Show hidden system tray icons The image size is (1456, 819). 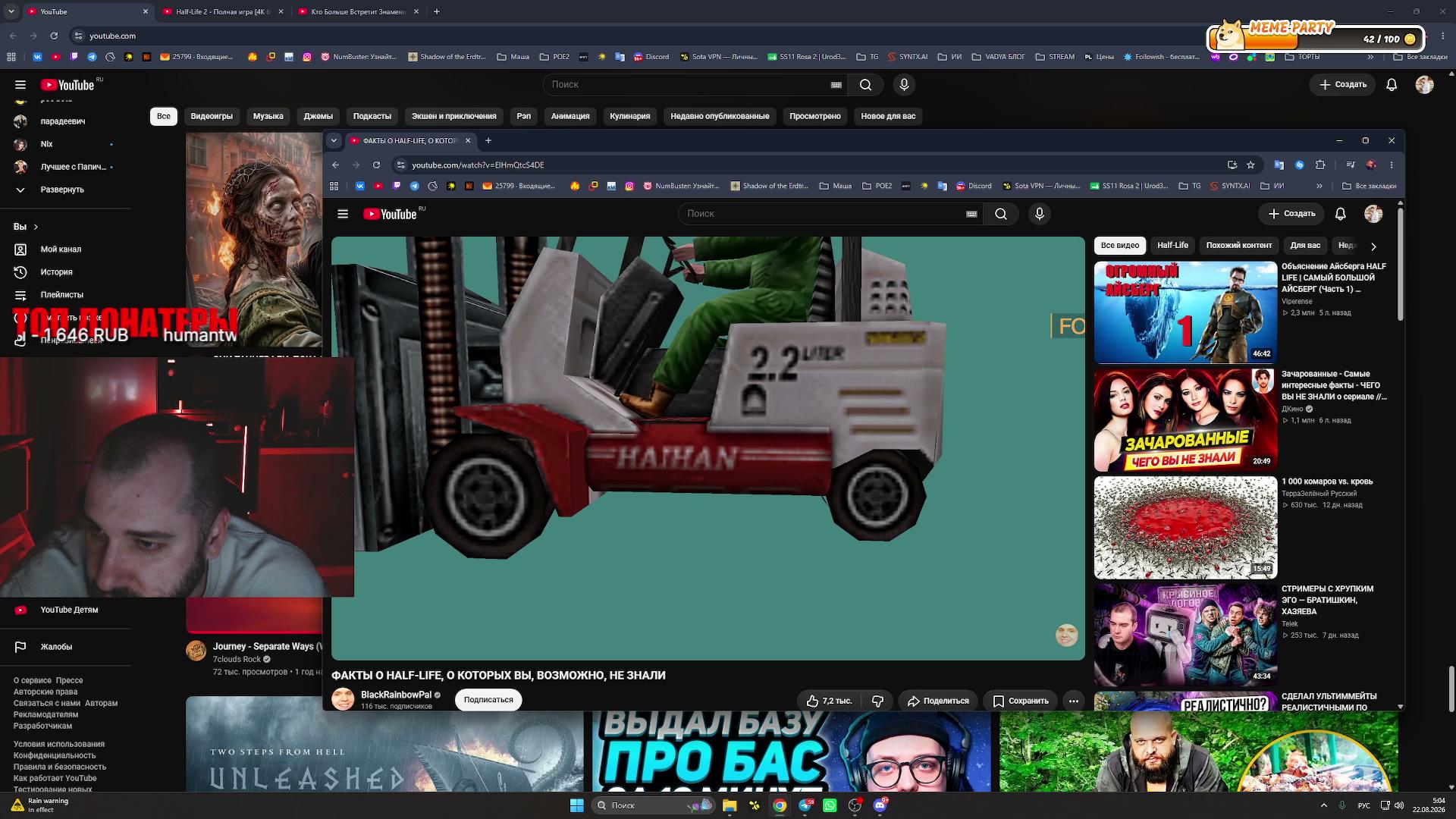[x=1324, y=805]
